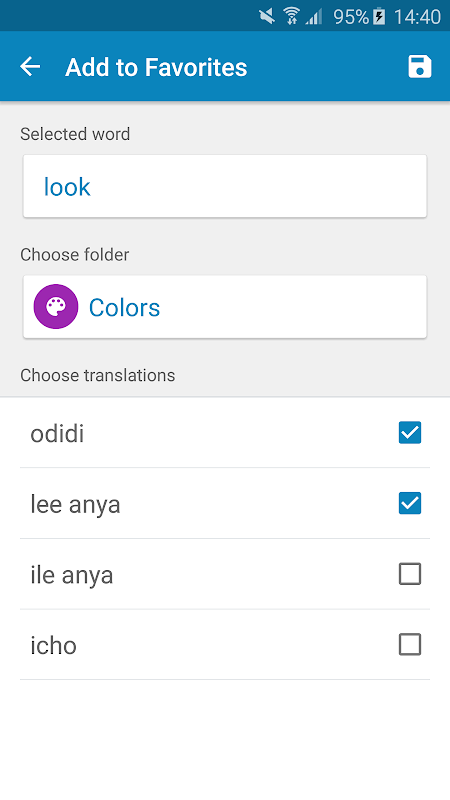Edit the selected word look field
450x800 pixels.
(224, 186)
